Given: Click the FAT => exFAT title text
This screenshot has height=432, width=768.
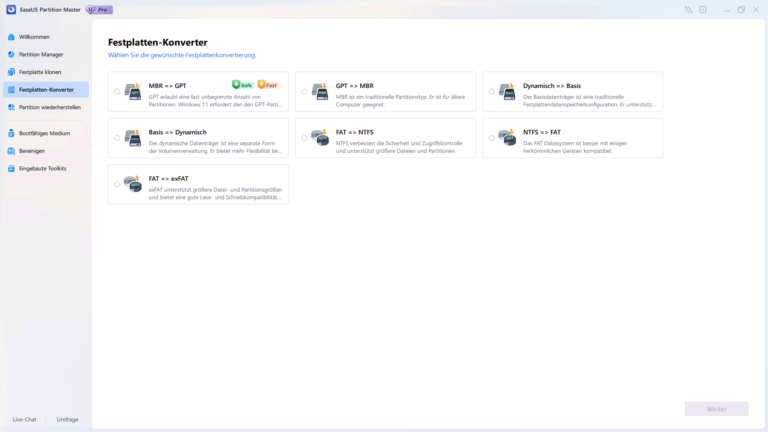Looking at the screenshot, I should 168,179.
